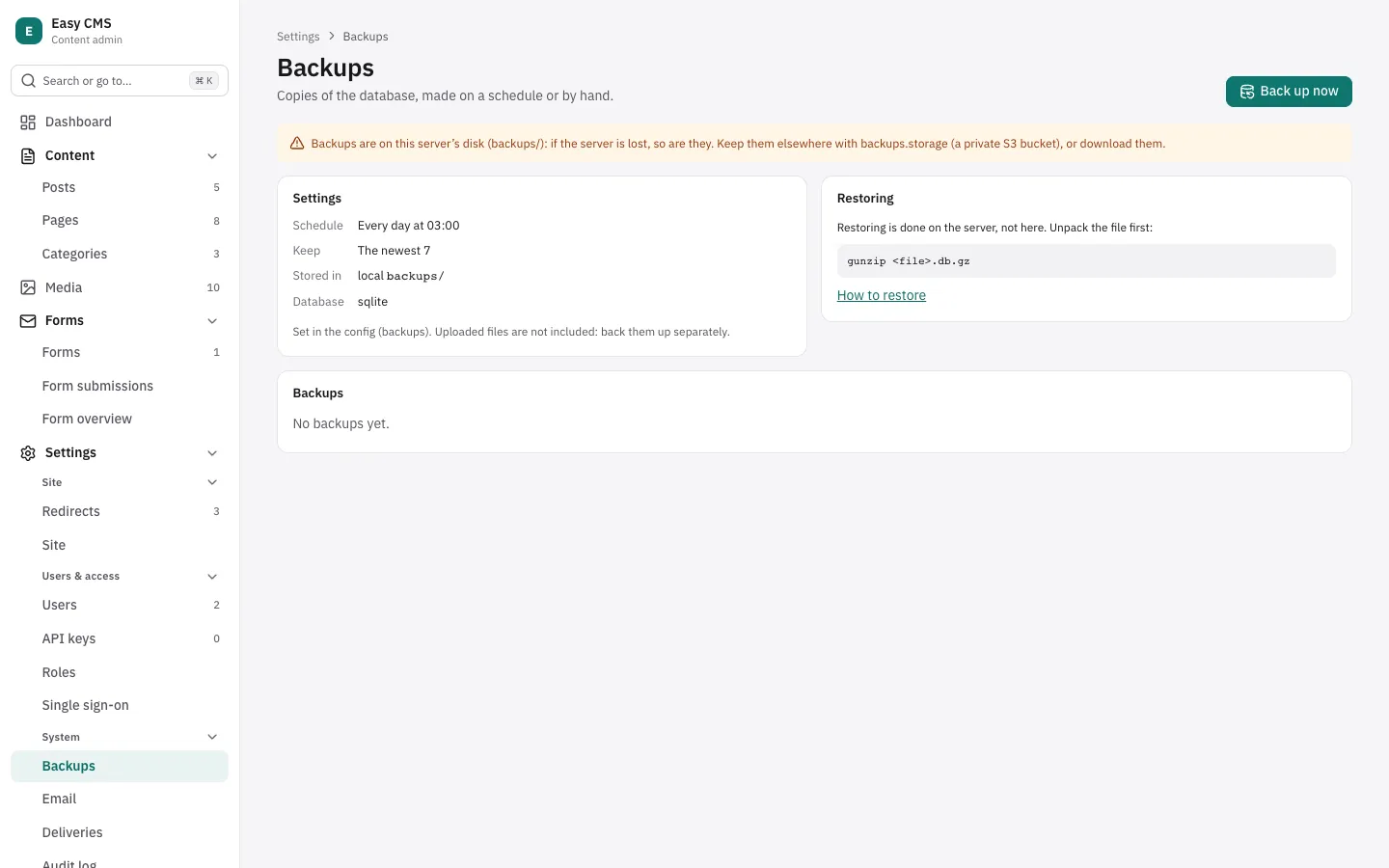The width and height of the screenshot is (1389, 868).
Task: Click the 'sqlite' database value
Action: [373, 302]
